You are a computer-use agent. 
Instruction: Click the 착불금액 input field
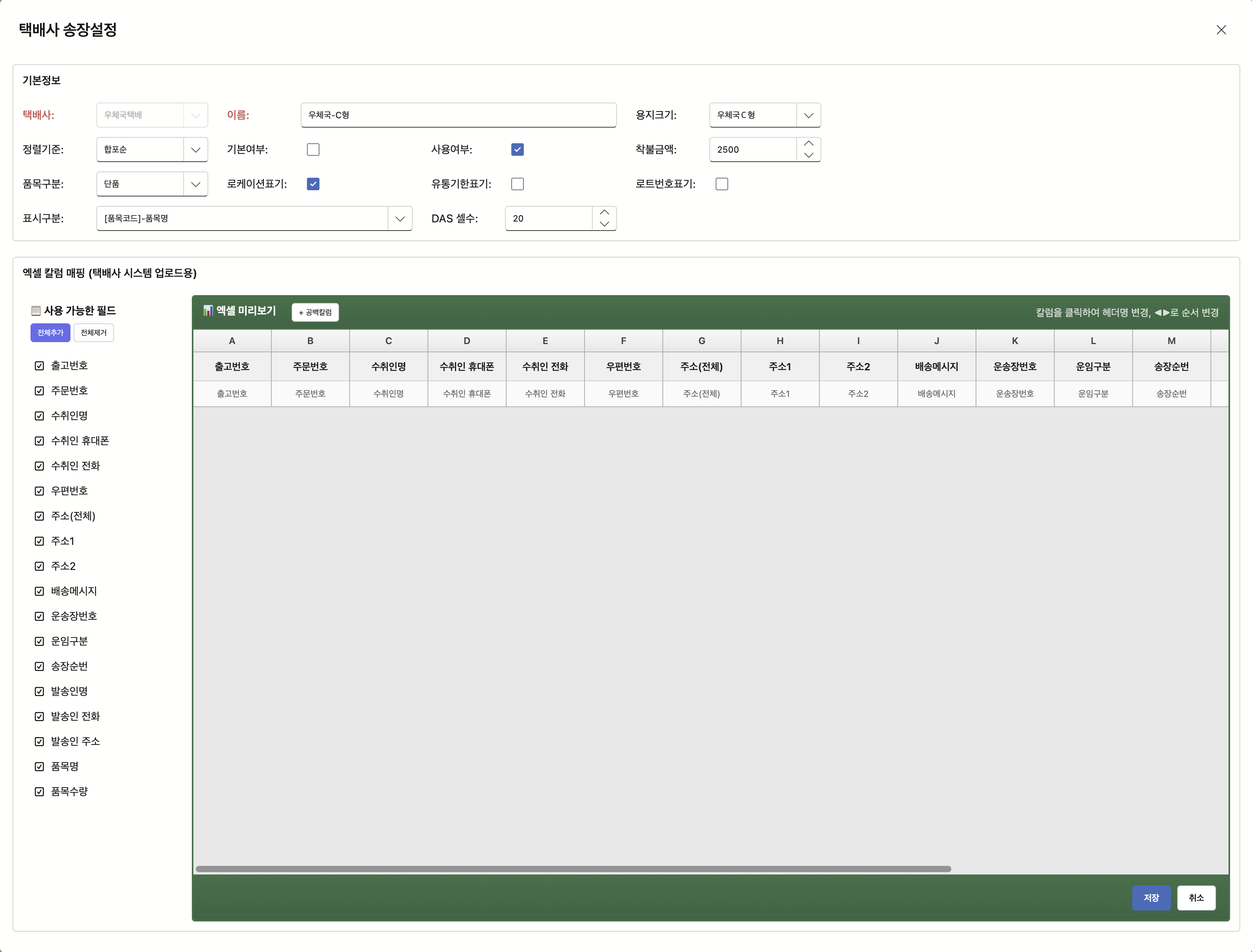coord(753,150)
